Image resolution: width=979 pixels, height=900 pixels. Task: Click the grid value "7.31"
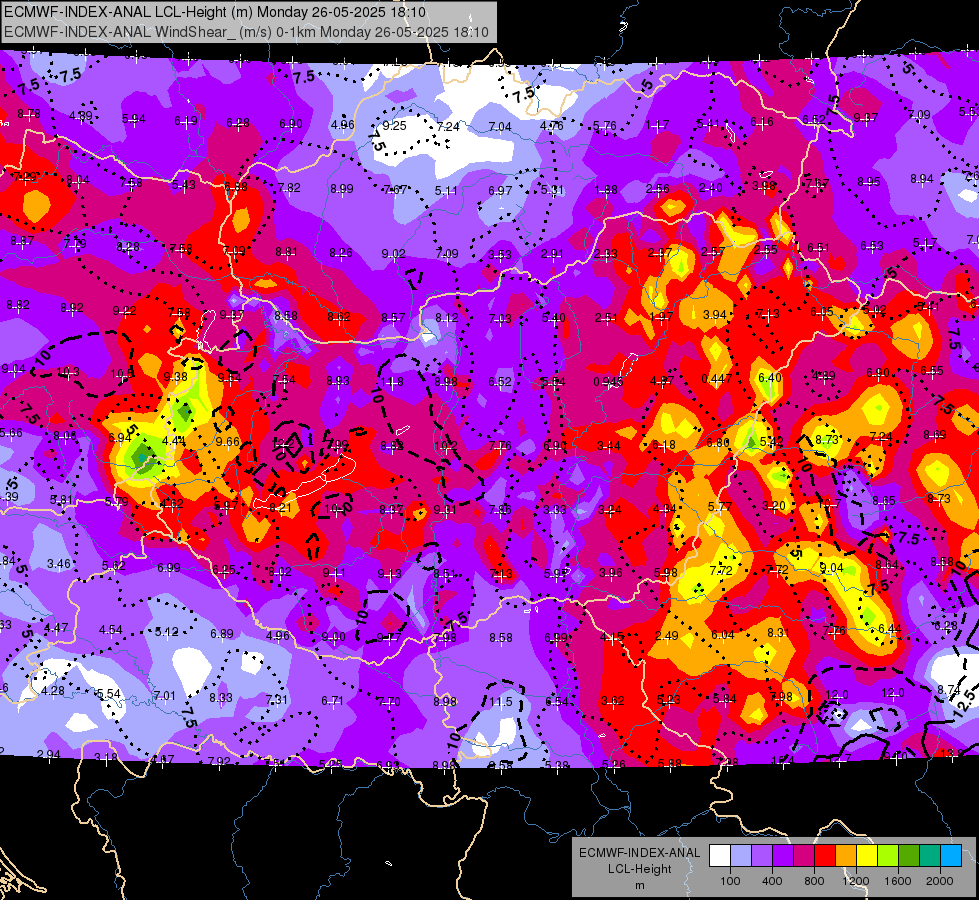[x=277, y=699]
